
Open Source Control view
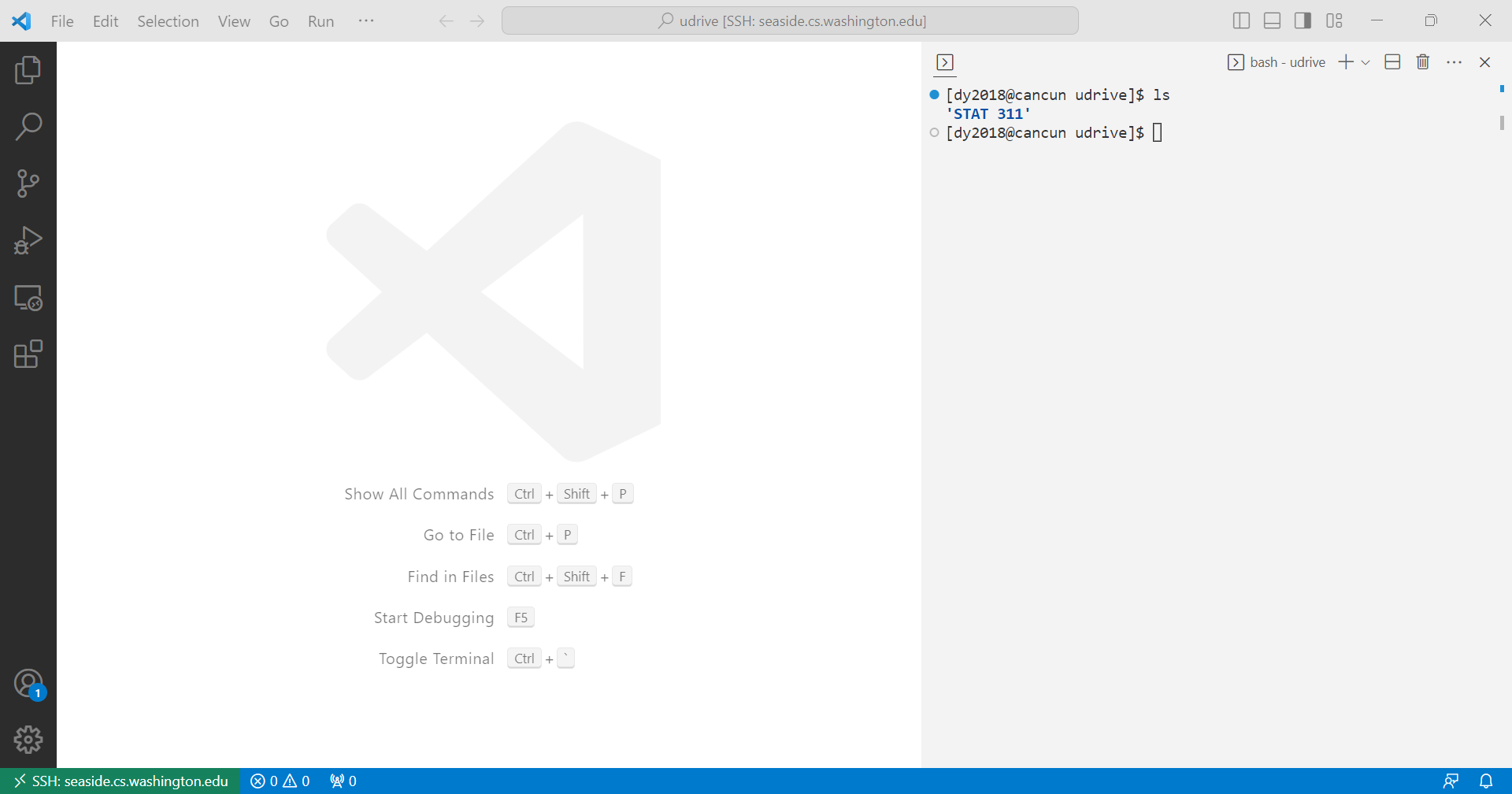click(28, 184)
